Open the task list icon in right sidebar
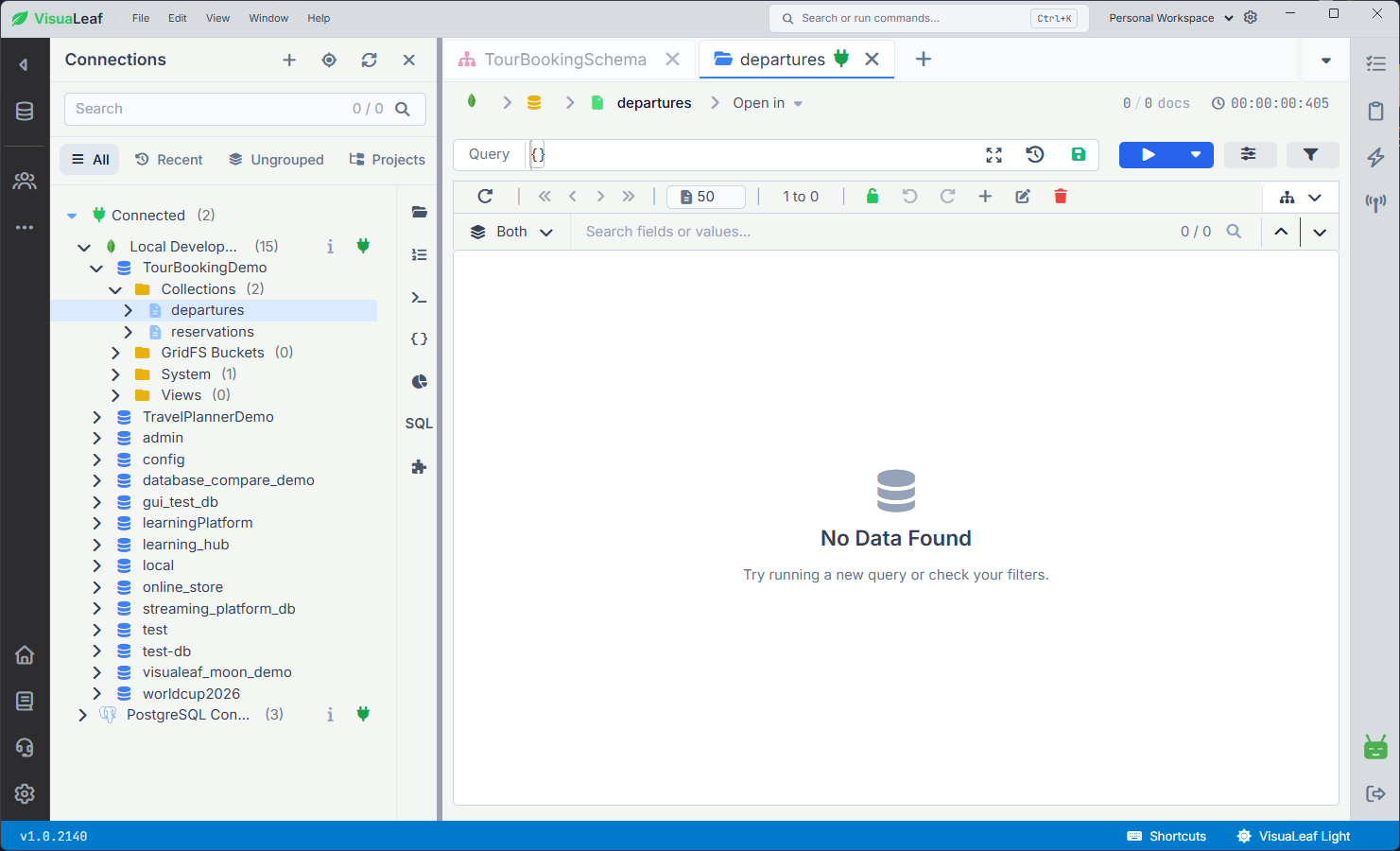Screen dimensions: 1400x851 point(1375,64)
